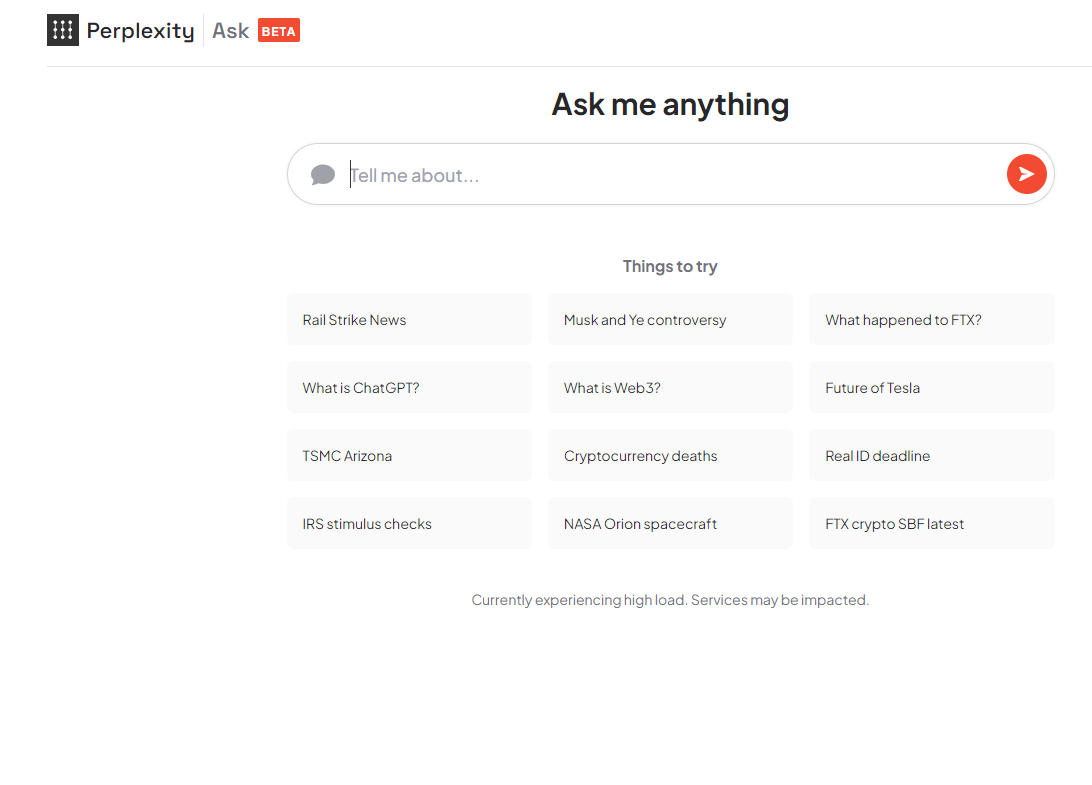Try the 'TSMC Arizona' suggestion
The image size is (1092, 785).
pos(409,455)
